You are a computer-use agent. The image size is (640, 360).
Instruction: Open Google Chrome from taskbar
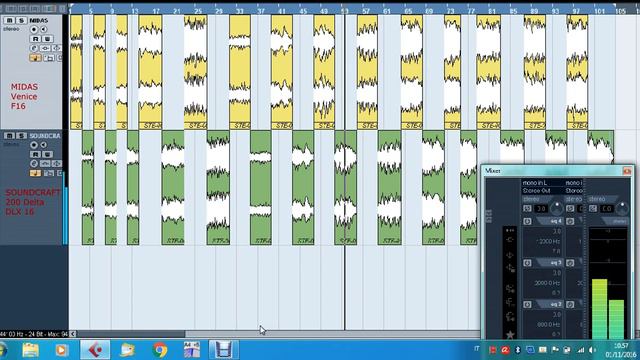[160, 350]
